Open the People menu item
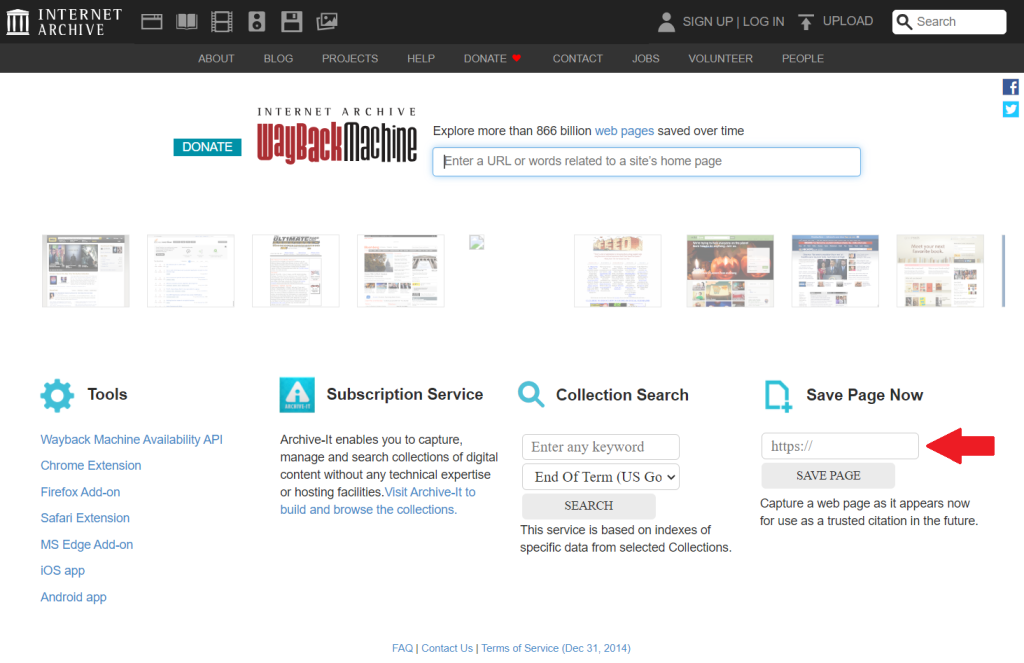This screenshot has height=663, width=1024. pos(803,58)
